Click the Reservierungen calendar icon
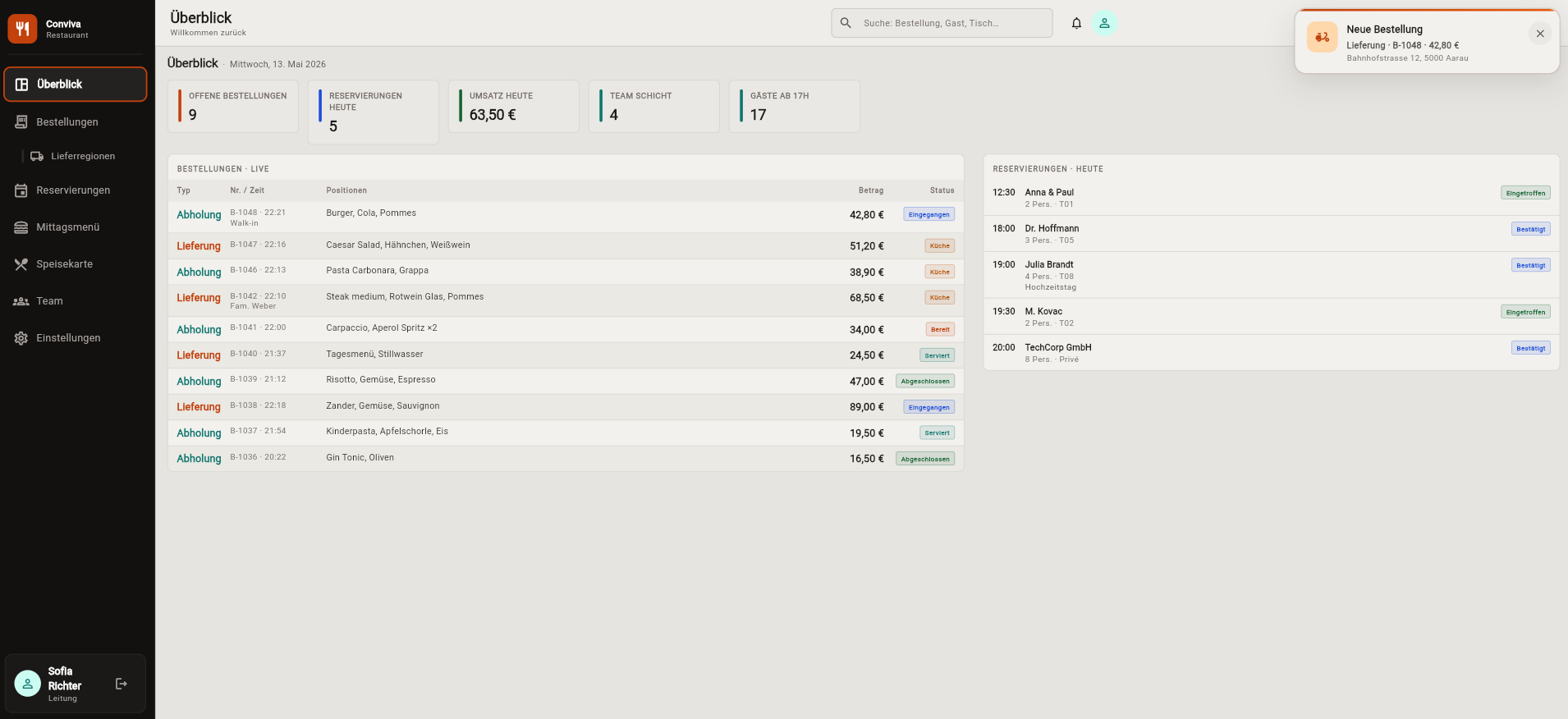Image resolution: width=1568 pixels, height=719 pixels. tap(21, 190)
